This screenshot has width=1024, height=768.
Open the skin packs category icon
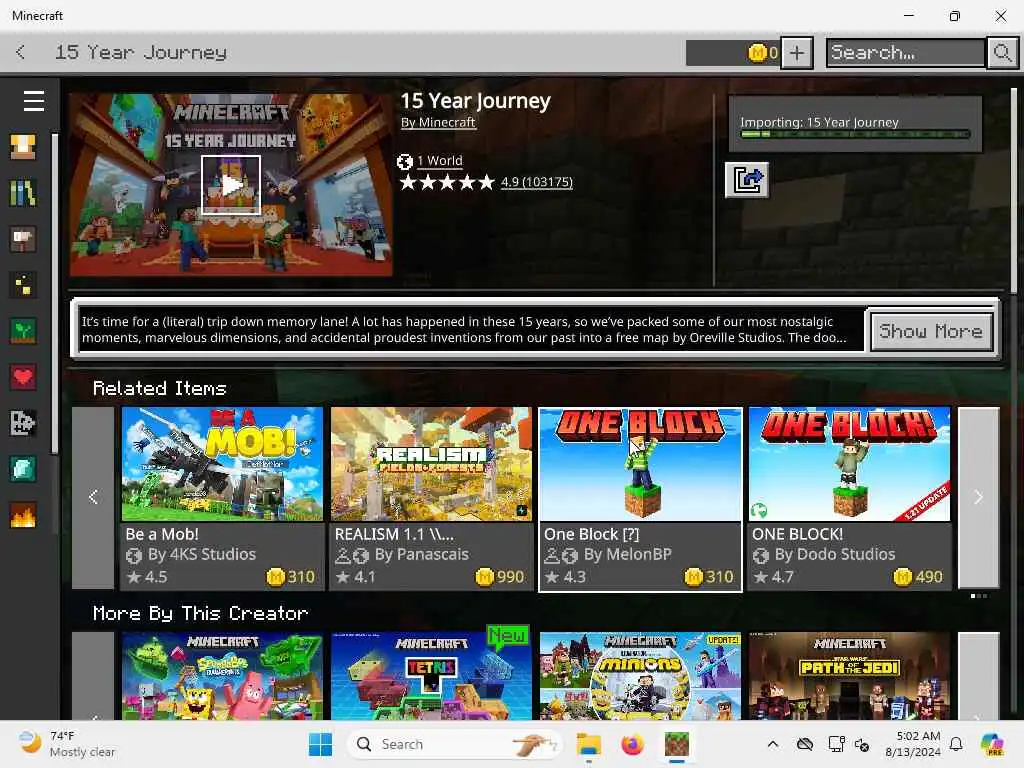pyautogui.click(x=23, y=147)
